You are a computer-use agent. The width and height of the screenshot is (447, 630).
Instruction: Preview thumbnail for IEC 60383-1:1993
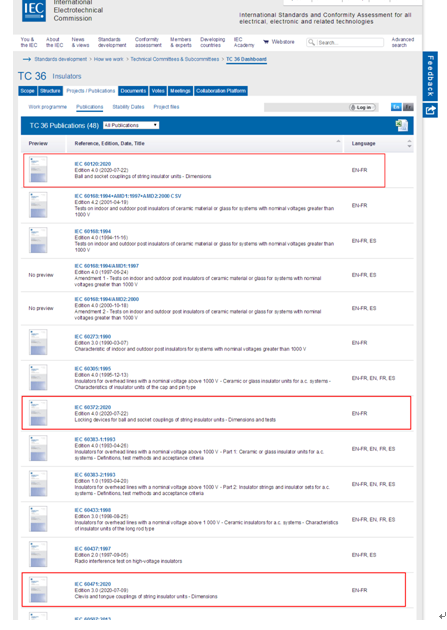[x=38, y=448]
